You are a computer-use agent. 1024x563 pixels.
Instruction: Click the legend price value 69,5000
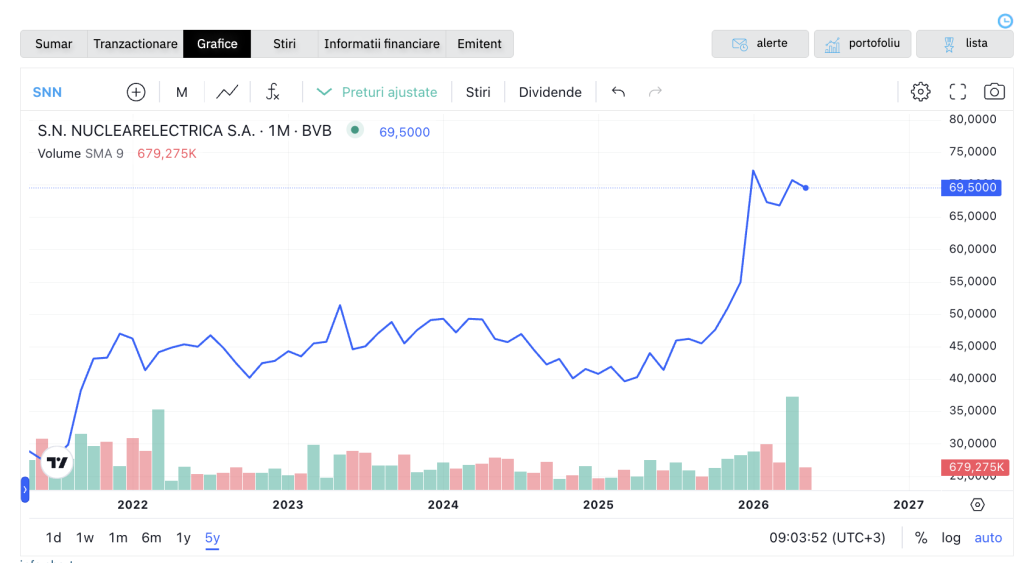click(x=404, y=132)
